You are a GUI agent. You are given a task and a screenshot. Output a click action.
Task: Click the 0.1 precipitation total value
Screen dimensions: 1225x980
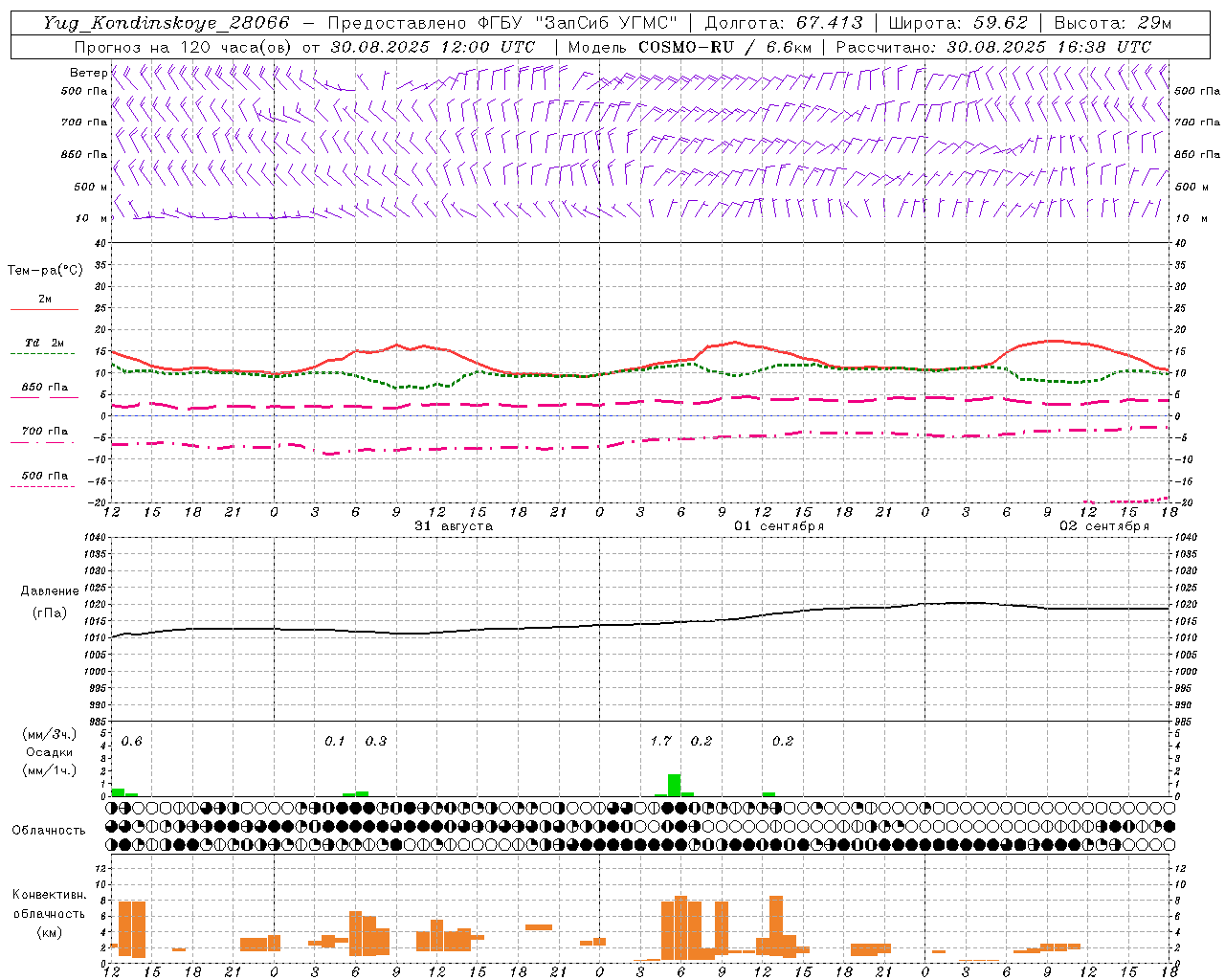(334, 742)
